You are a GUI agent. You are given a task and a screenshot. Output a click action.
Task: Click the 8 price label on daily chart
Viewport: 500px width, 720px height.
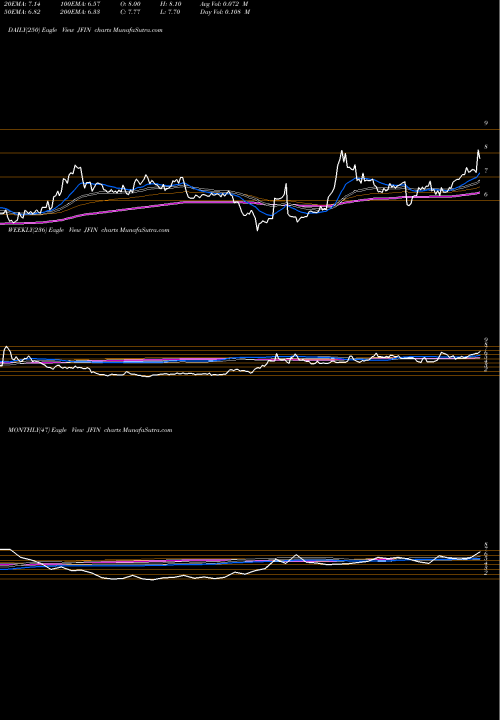(x=485, y=147)
